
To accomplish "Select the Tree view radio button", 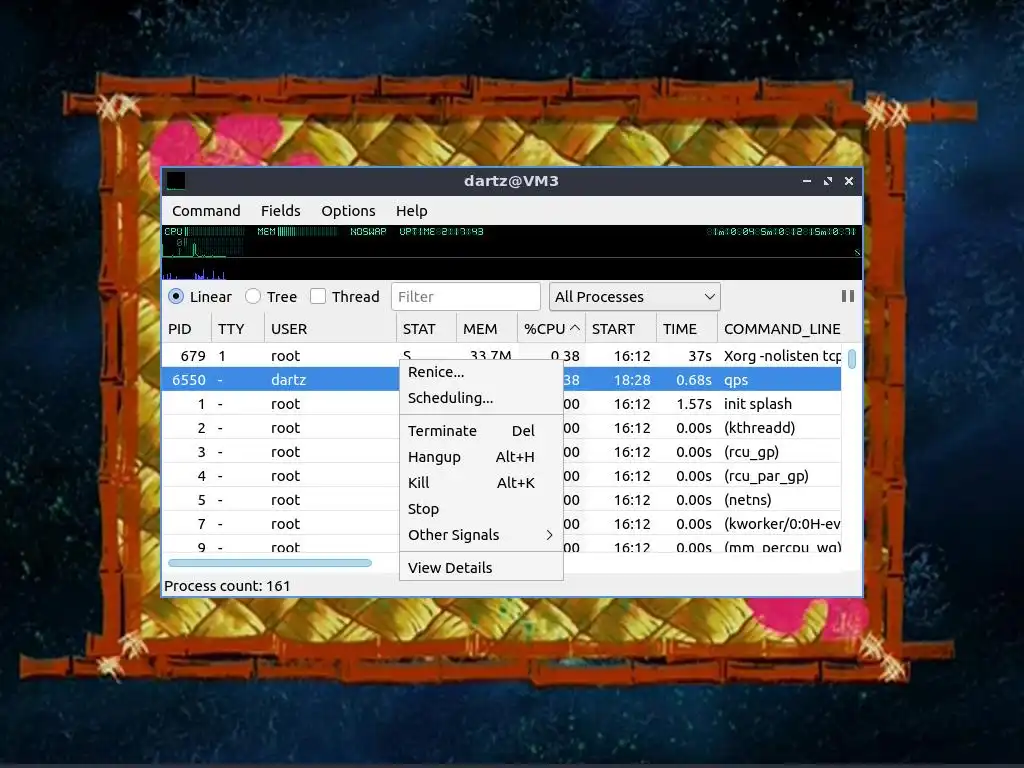I will [x=253, y=296].
